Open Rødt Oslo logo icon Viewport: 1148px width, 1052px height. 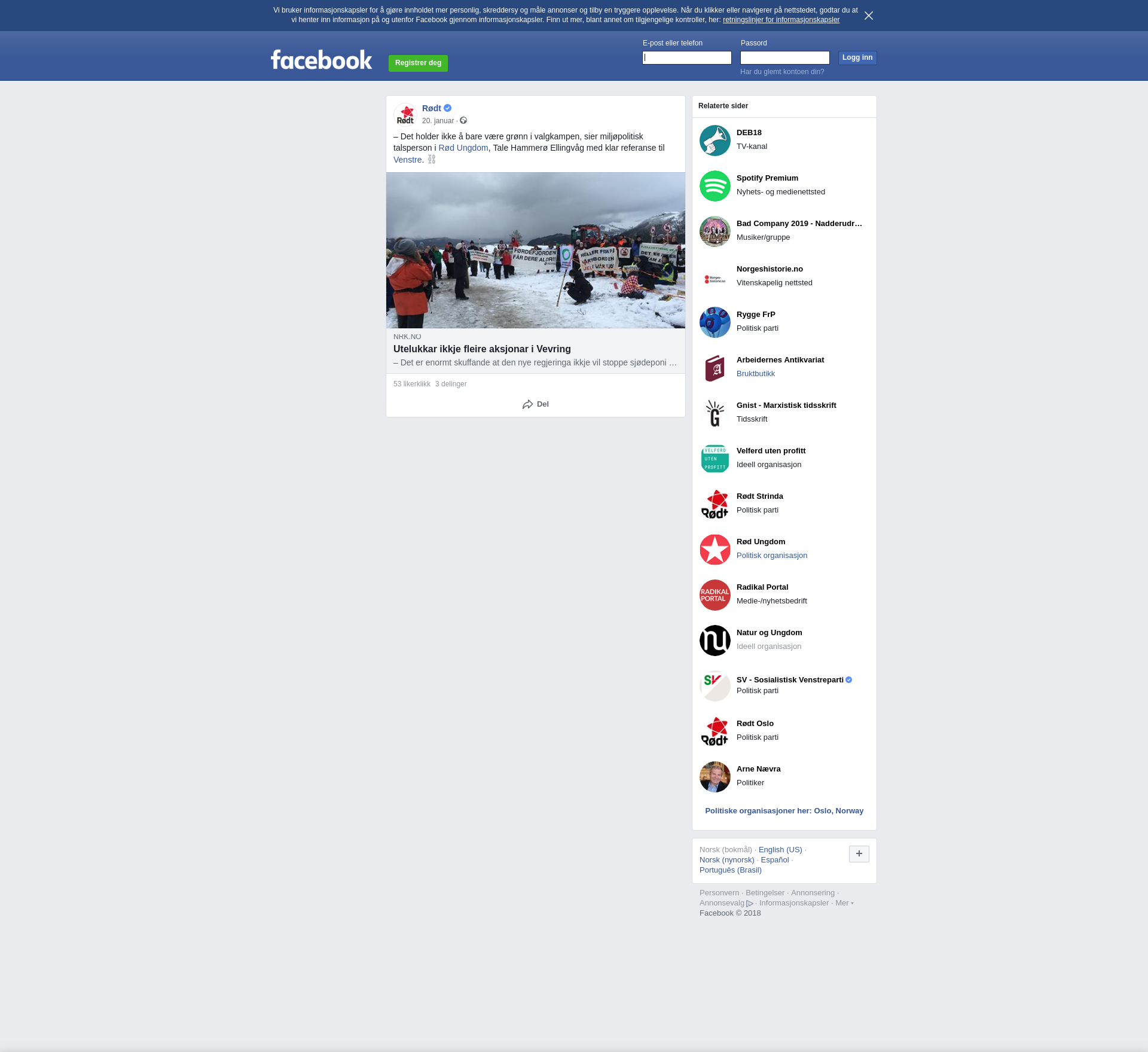[715, 731]
